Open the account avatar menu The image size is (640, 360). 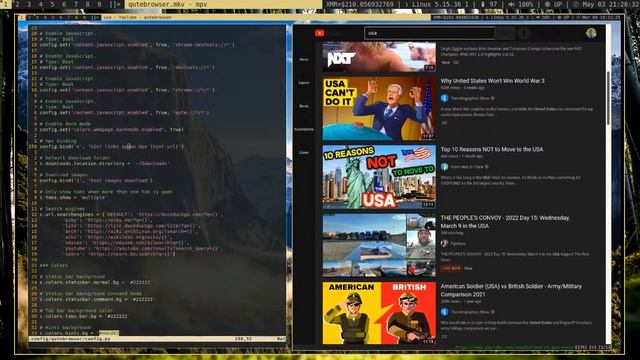coord(591,33)
